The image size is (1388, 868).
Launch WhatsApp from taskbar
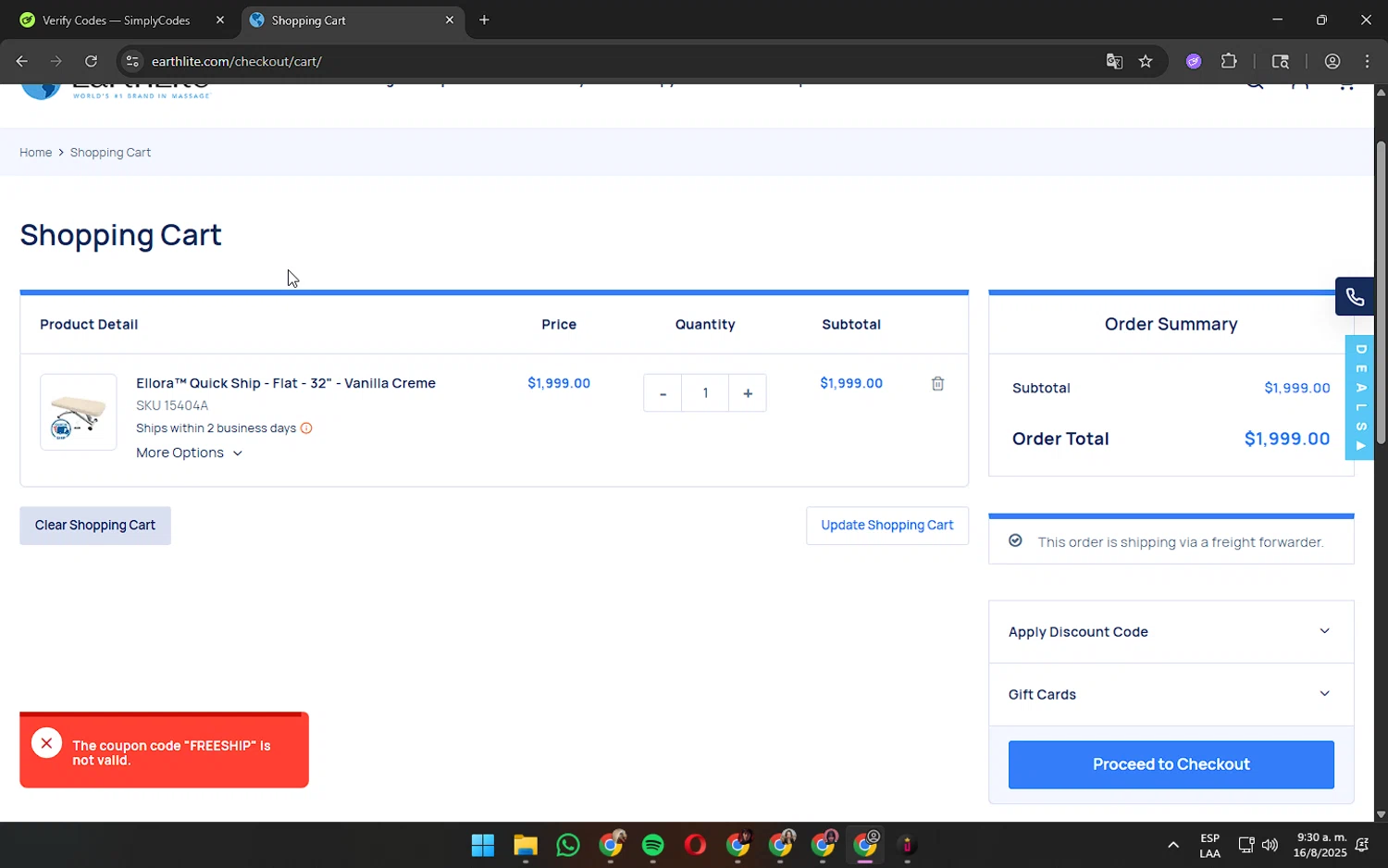568,845
